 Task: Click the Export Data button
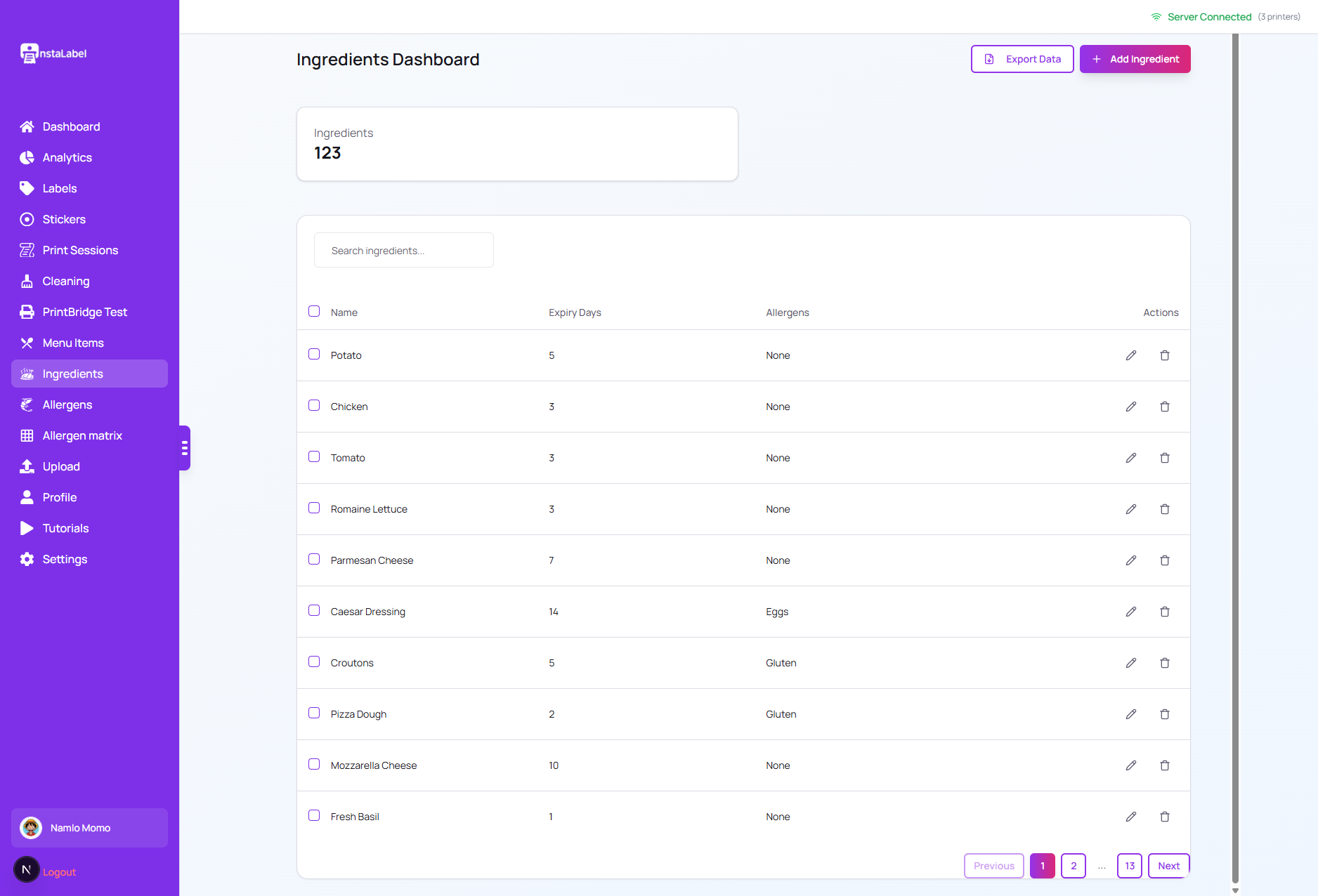(x=1022, y=59)
